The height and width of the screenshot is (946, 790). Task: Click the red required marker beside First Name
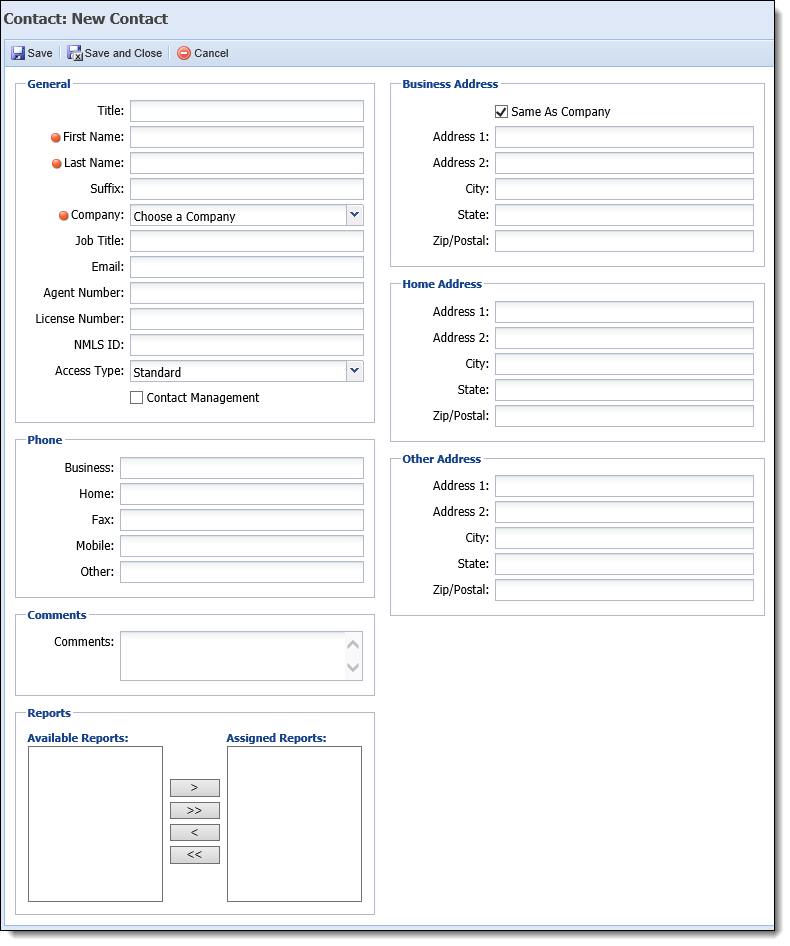click(x=56, y=138)
